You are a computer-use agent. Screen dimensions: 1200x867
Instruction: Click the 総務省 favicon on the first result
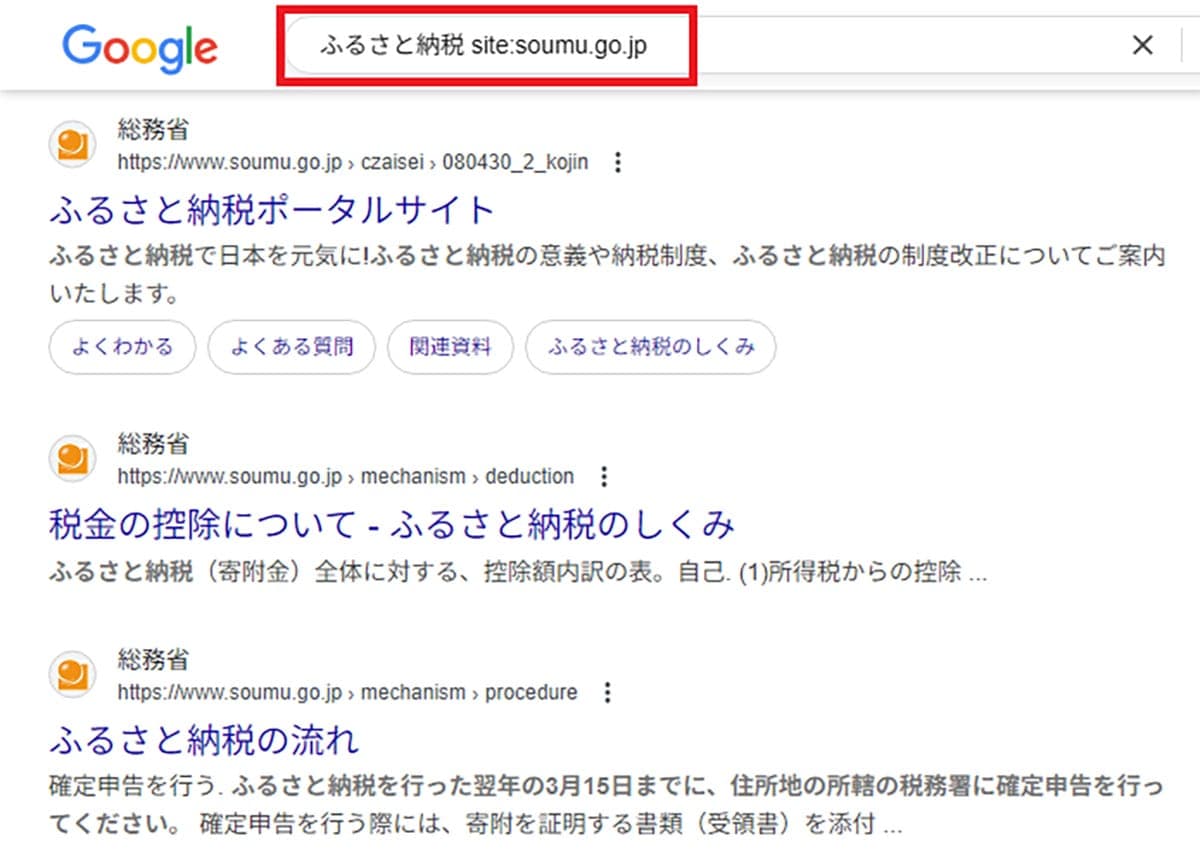pyautogui.click(x=70, y=143)
